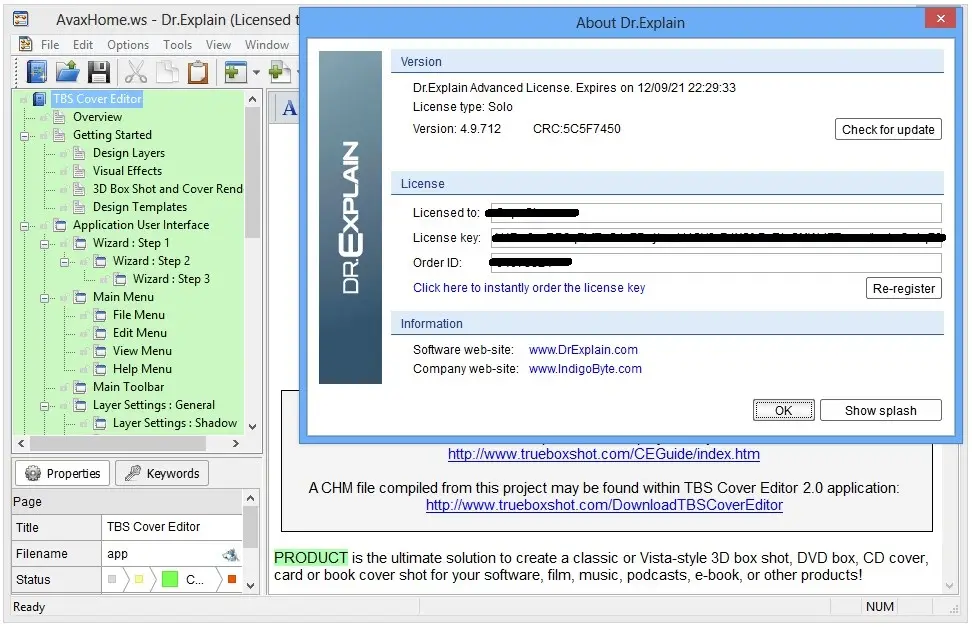Switch to the Properties tab
The height and width of the screenshot is (627, 972).
(62, 474)
